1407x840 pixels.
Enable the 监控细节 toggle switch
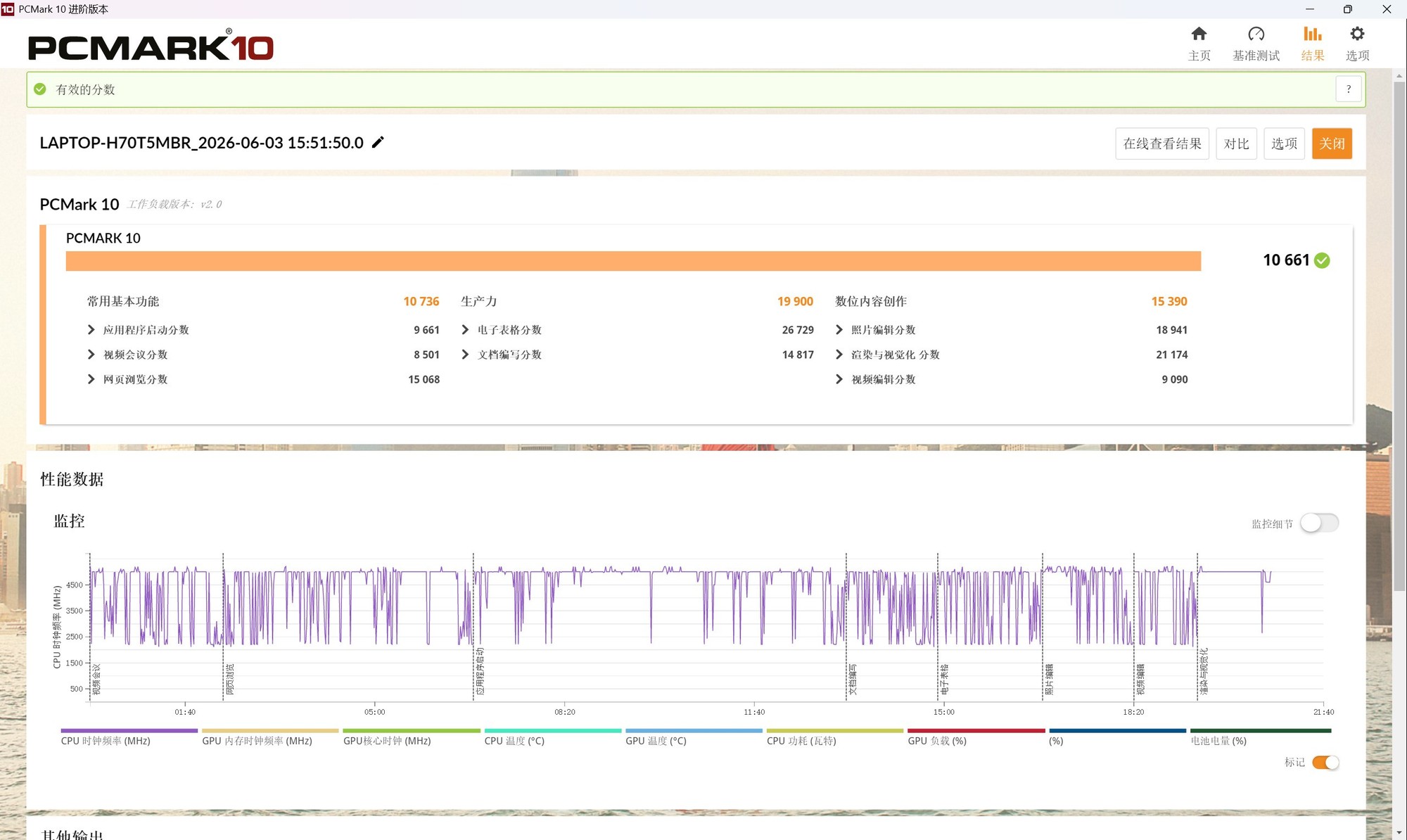point(1319,523)
